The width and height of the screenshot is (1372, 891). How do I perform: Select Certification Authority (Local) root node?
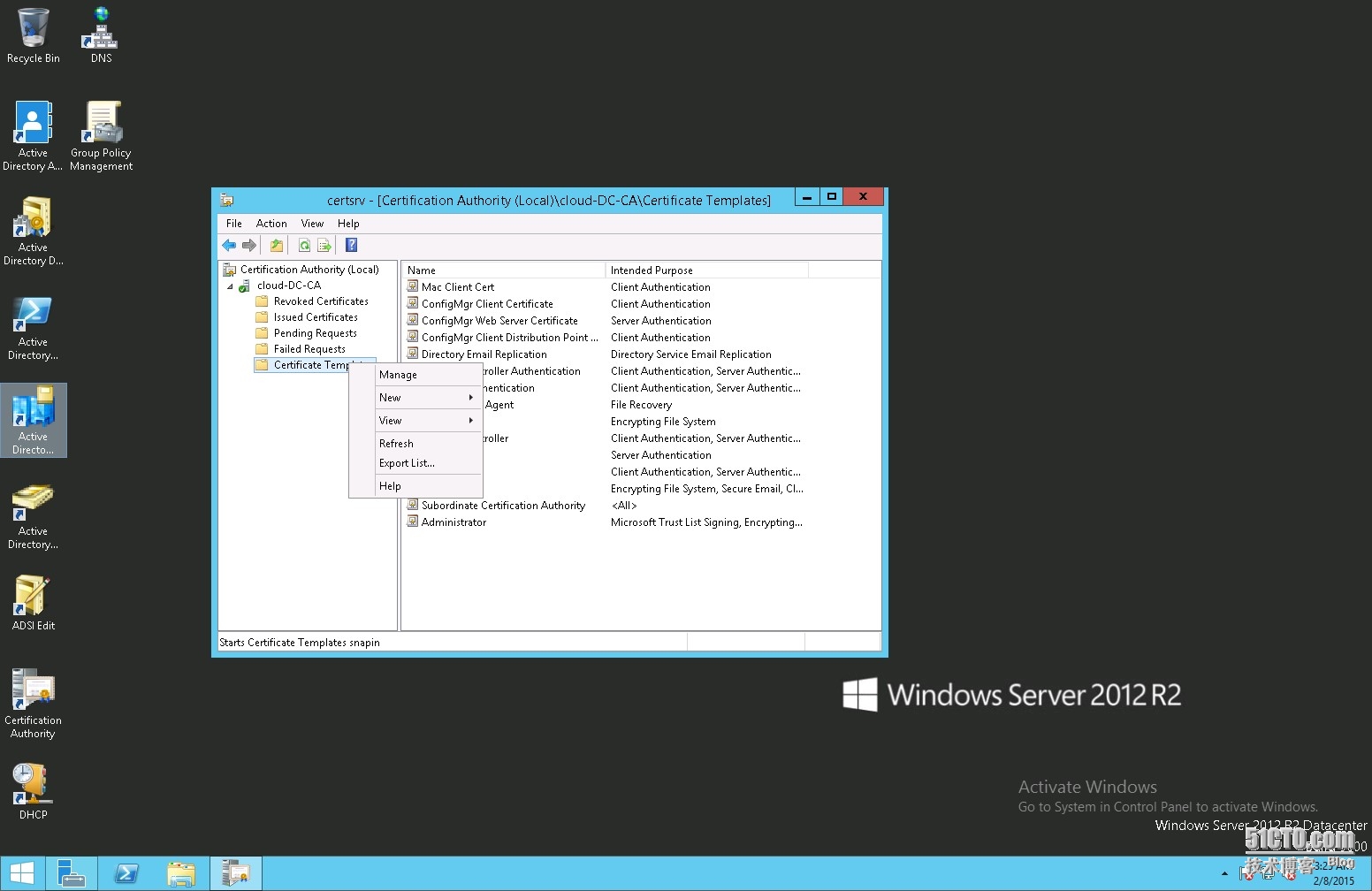point(309,270)
